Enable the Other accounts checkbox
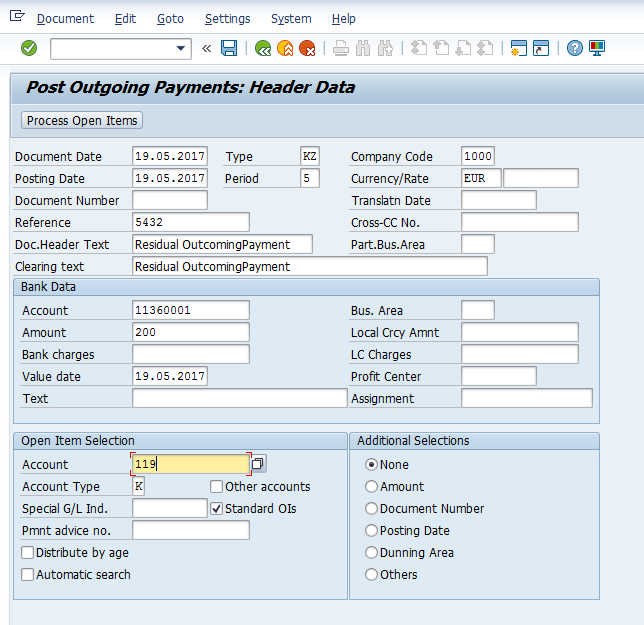The width and height of the screenshot is (644, 625). click(216, 487)
